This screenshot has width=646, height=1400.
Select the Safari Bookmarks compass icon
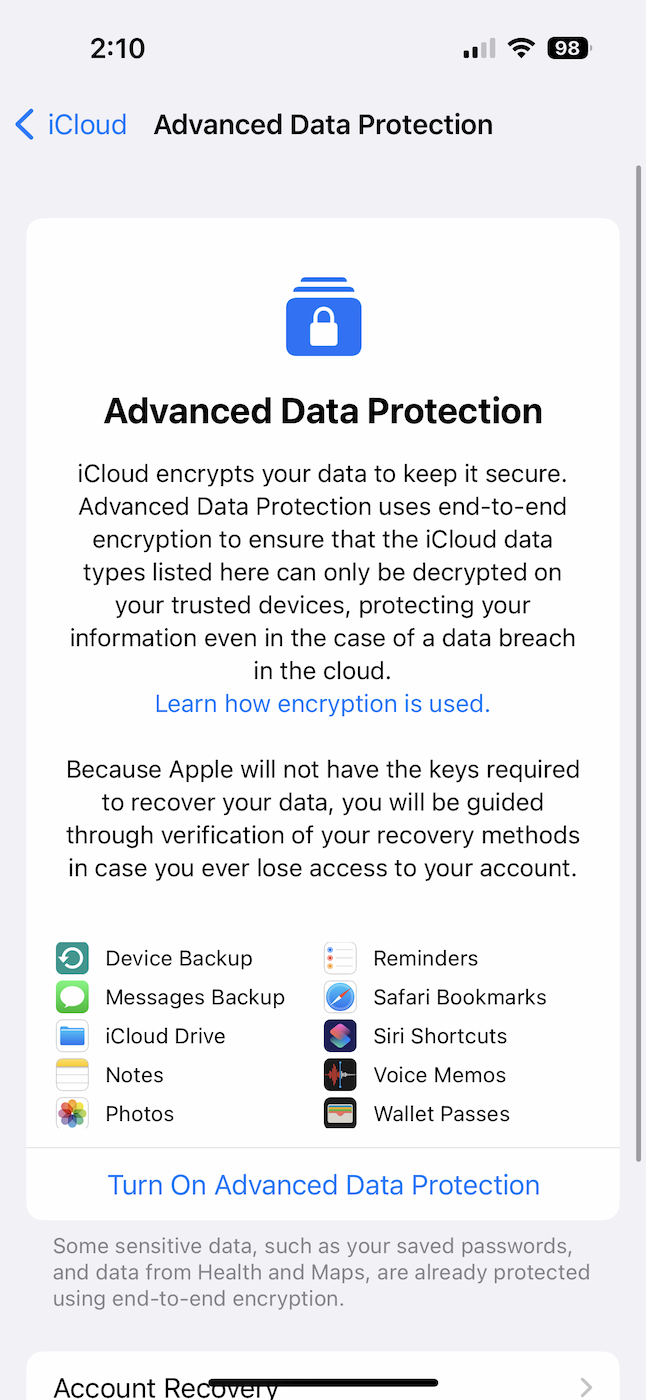point(340,996)
